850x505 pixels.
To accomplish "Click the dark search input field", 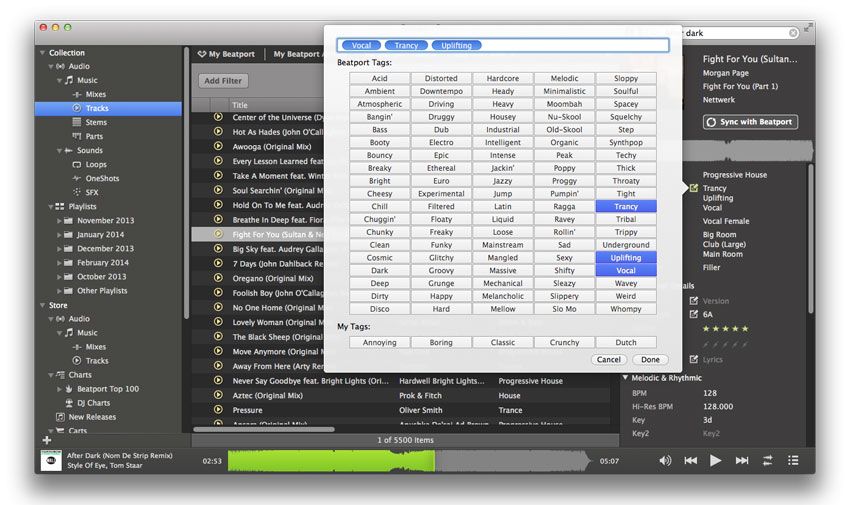I will click(735, 33).
